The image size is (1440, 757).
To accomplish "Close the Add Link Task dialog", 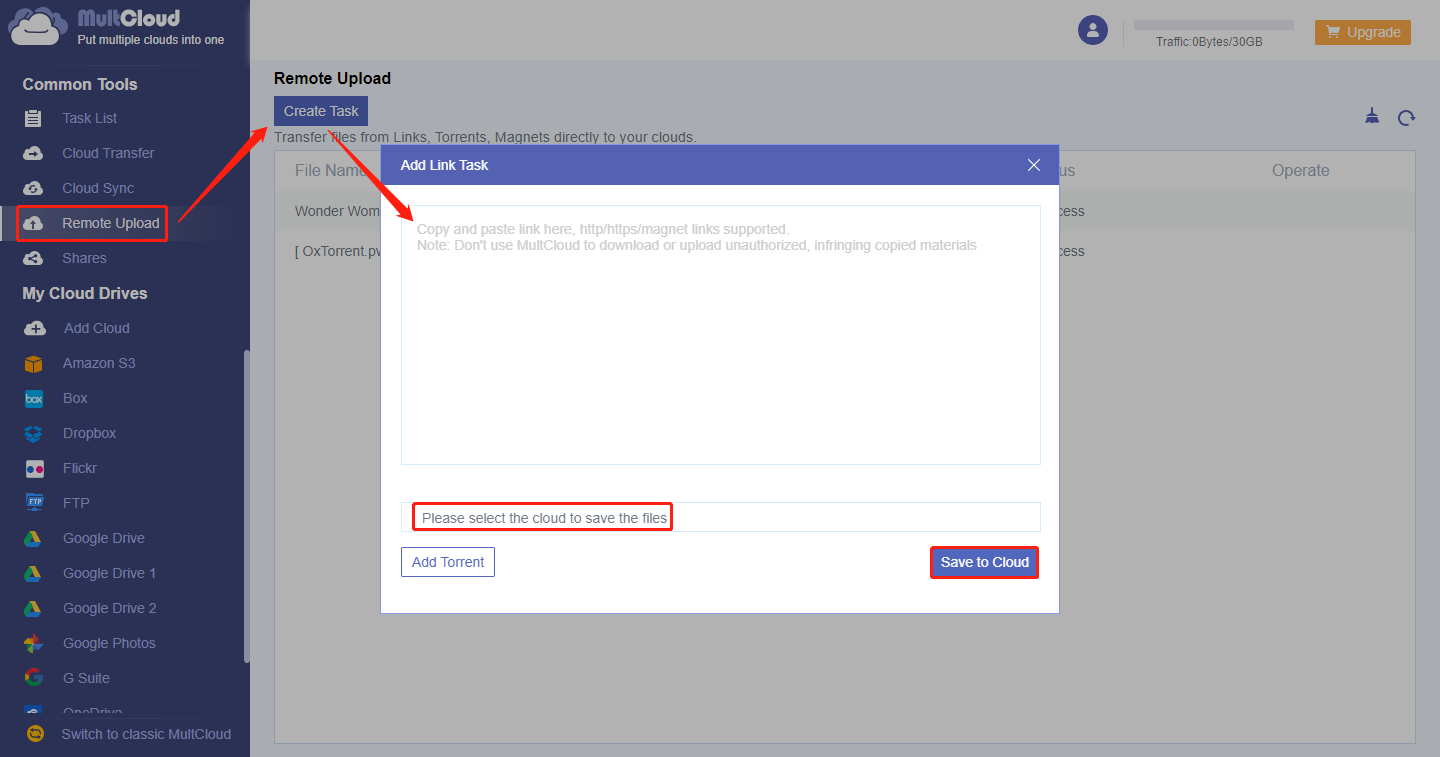I will pyautogui.click(x=1034, y=165).
